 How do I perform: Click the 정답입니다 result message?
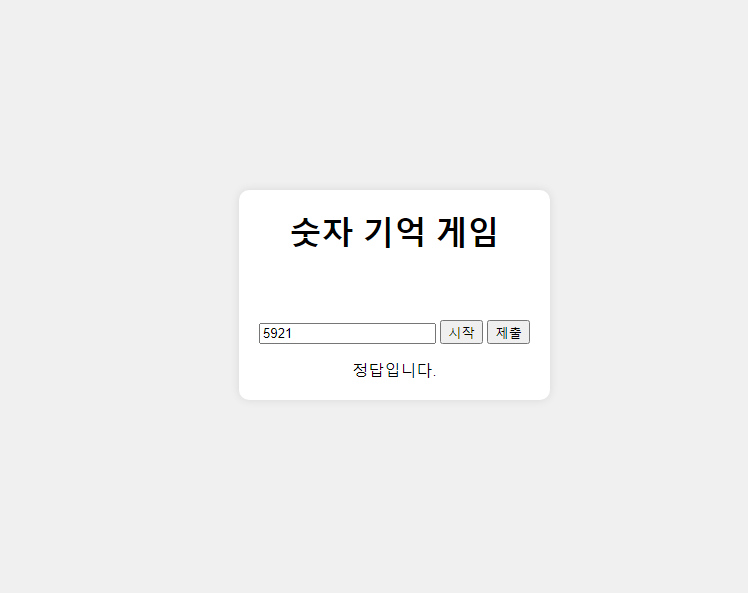coord(394,370)
